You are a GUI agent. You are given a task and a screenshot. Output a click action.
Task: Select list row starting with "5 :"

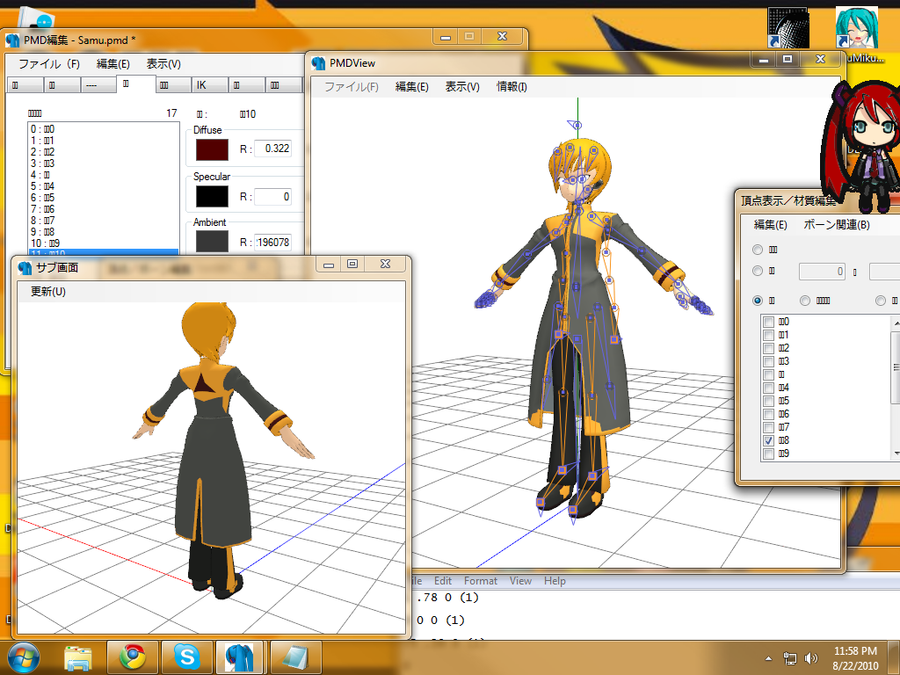click(x=103, y=187)
